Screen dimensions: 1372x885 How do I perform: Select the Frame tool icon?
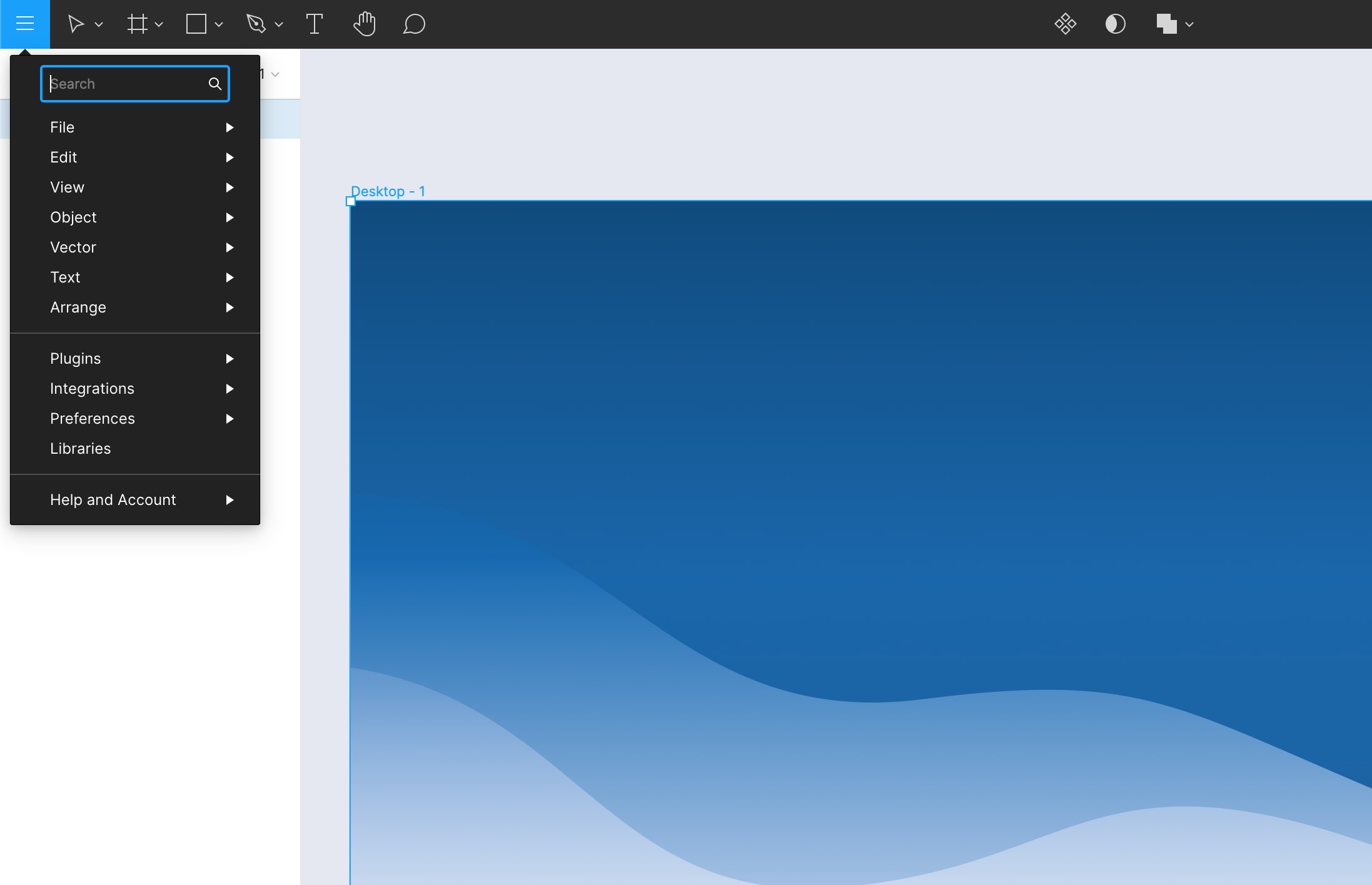click(x=137, y=24)
